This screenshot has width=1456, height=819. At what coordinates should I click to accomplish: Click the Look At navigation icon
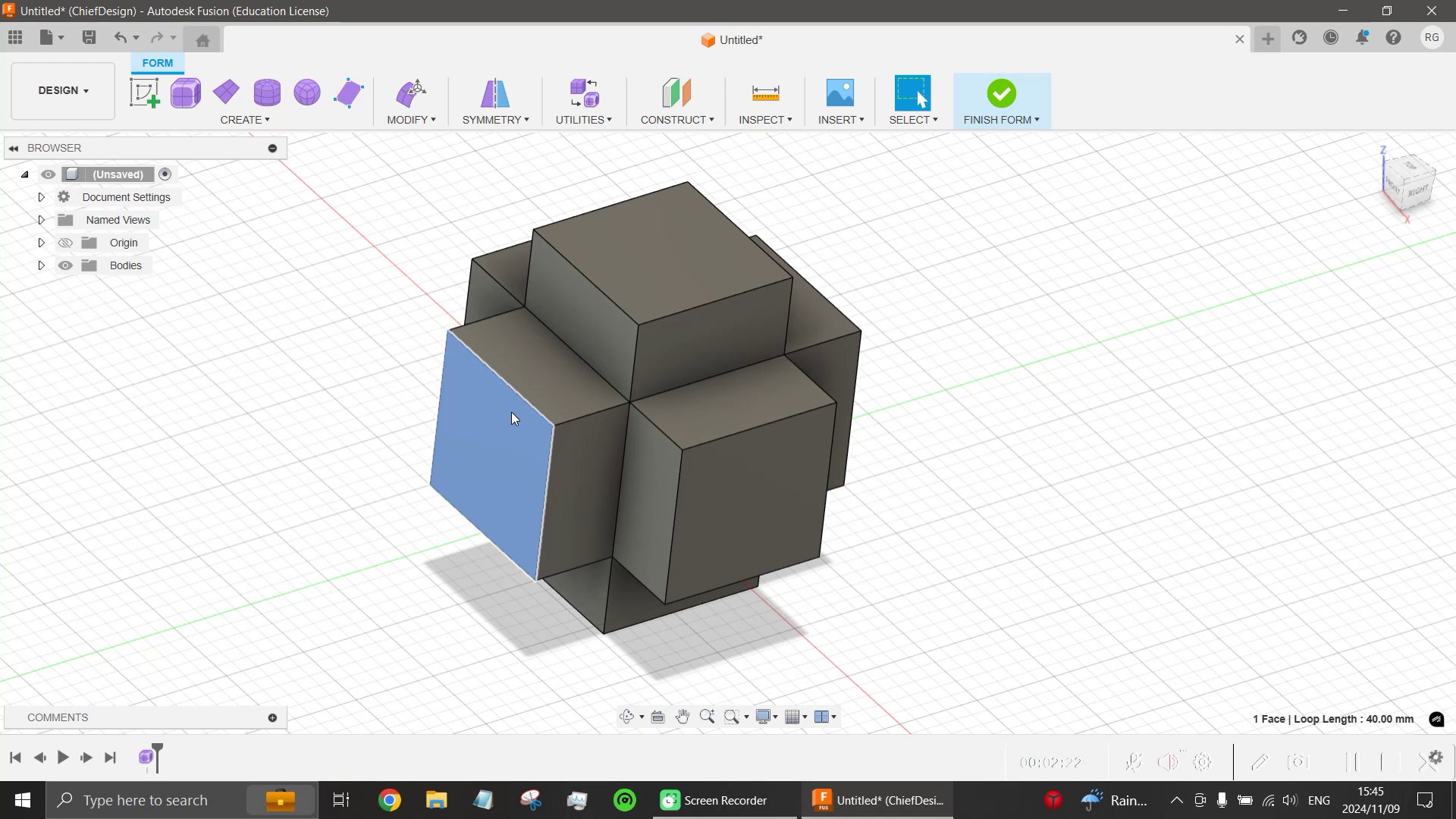(x=657, y=717)
